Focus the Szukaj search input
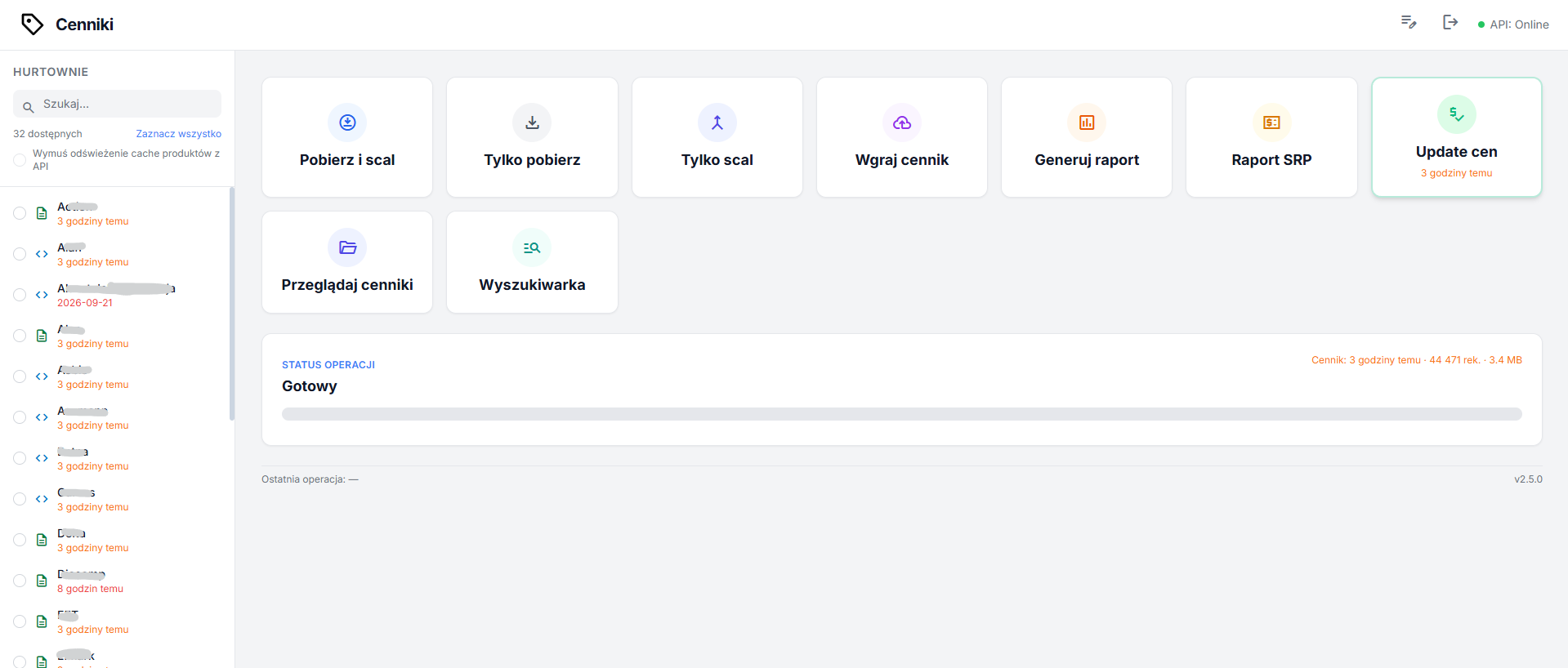Image resolution: width=1568 pixels, height=668 pixels. (x=117, y=104)
